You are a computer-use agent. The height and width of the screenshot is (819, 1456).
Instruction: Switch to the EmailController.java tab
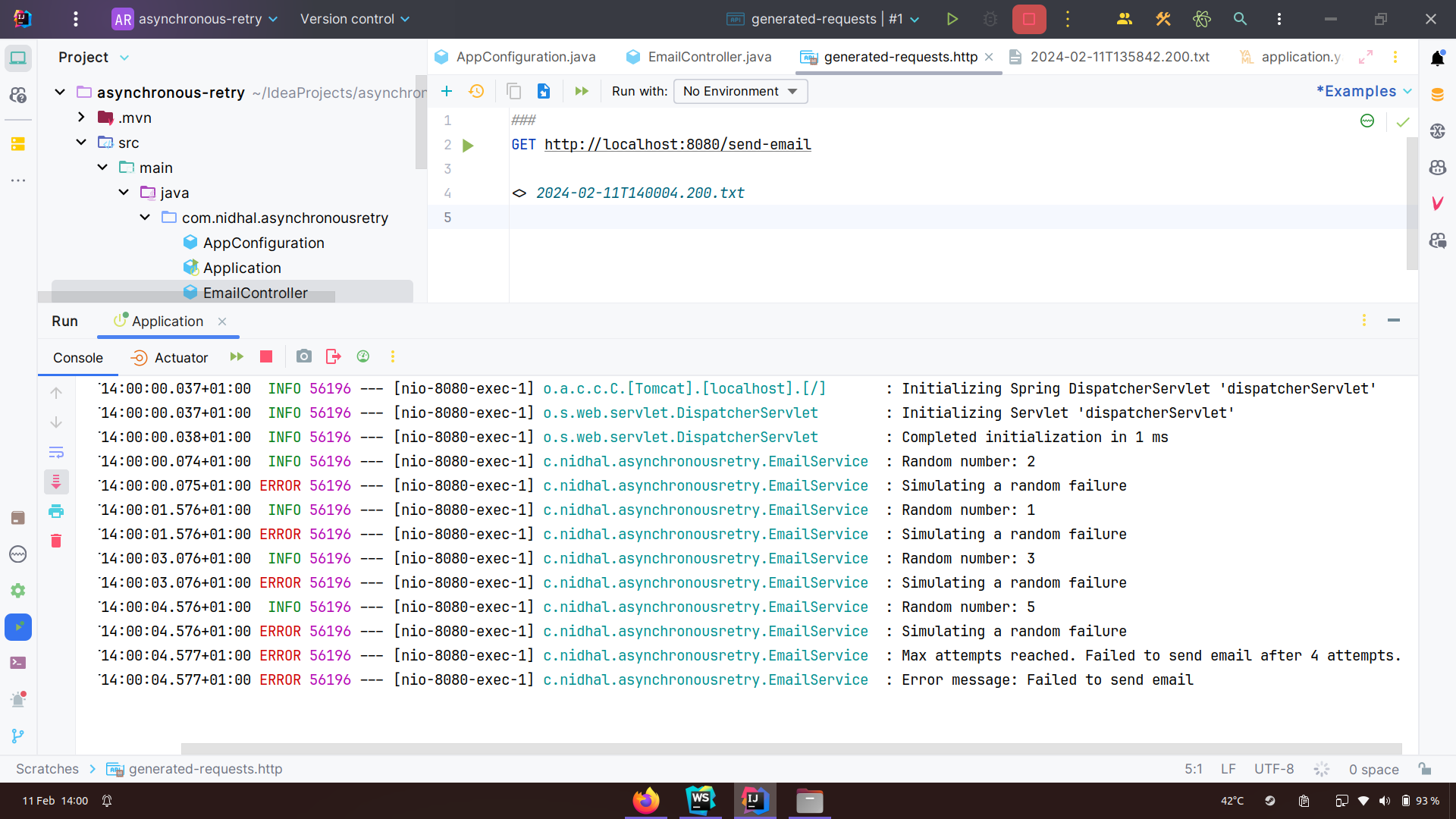click(x=708, y=57)
